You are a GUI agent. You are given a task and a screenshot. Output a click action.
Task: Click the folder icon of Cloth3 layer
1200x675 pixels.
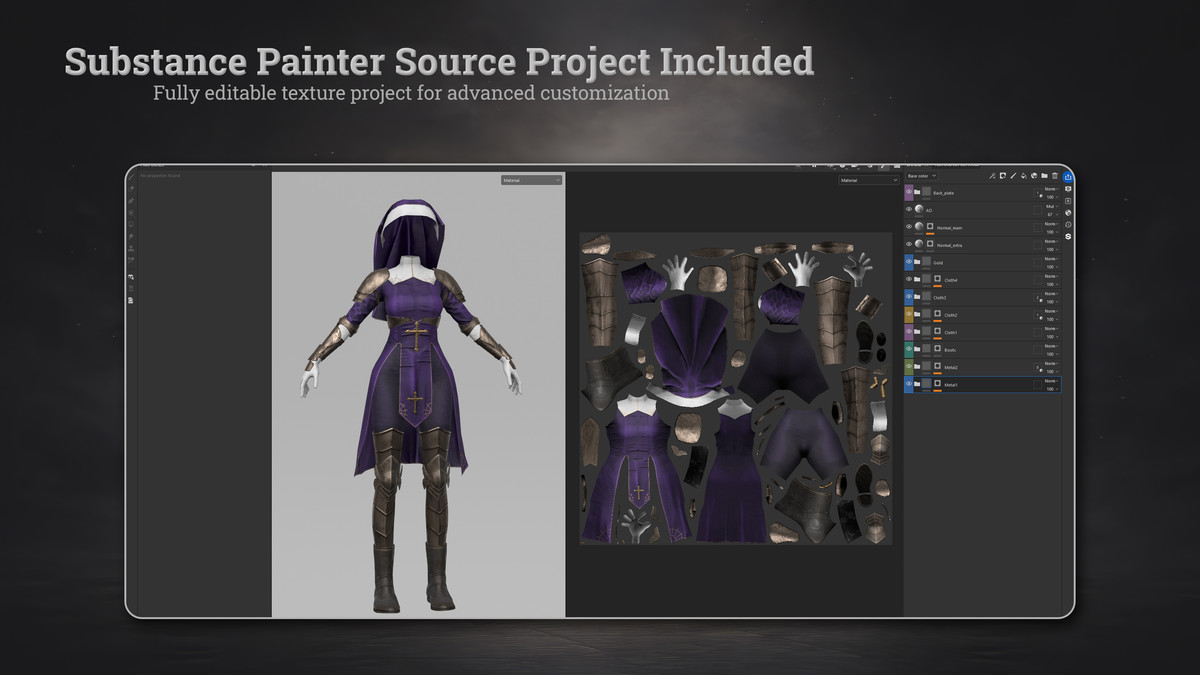point(917,297)
